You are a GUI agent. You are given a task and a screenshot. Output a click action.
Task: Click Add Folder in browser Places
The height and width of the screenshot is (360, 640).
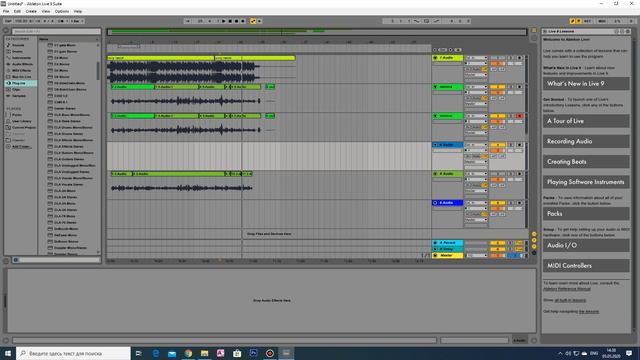21,147
